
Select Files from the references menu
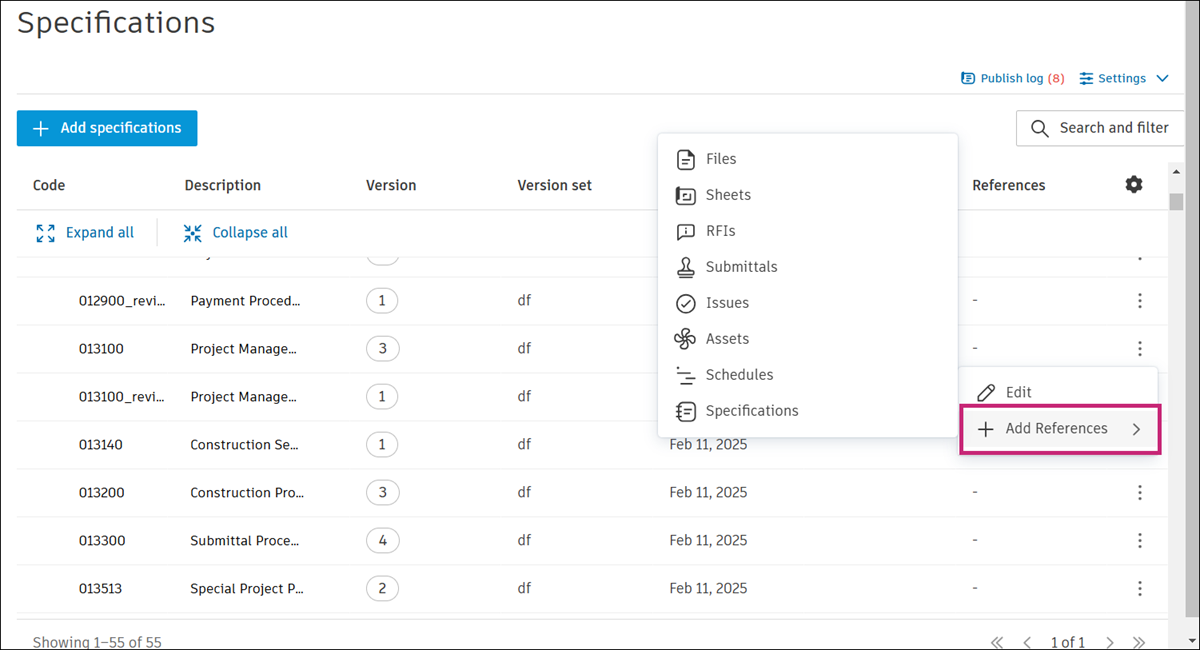coord(721,159)
